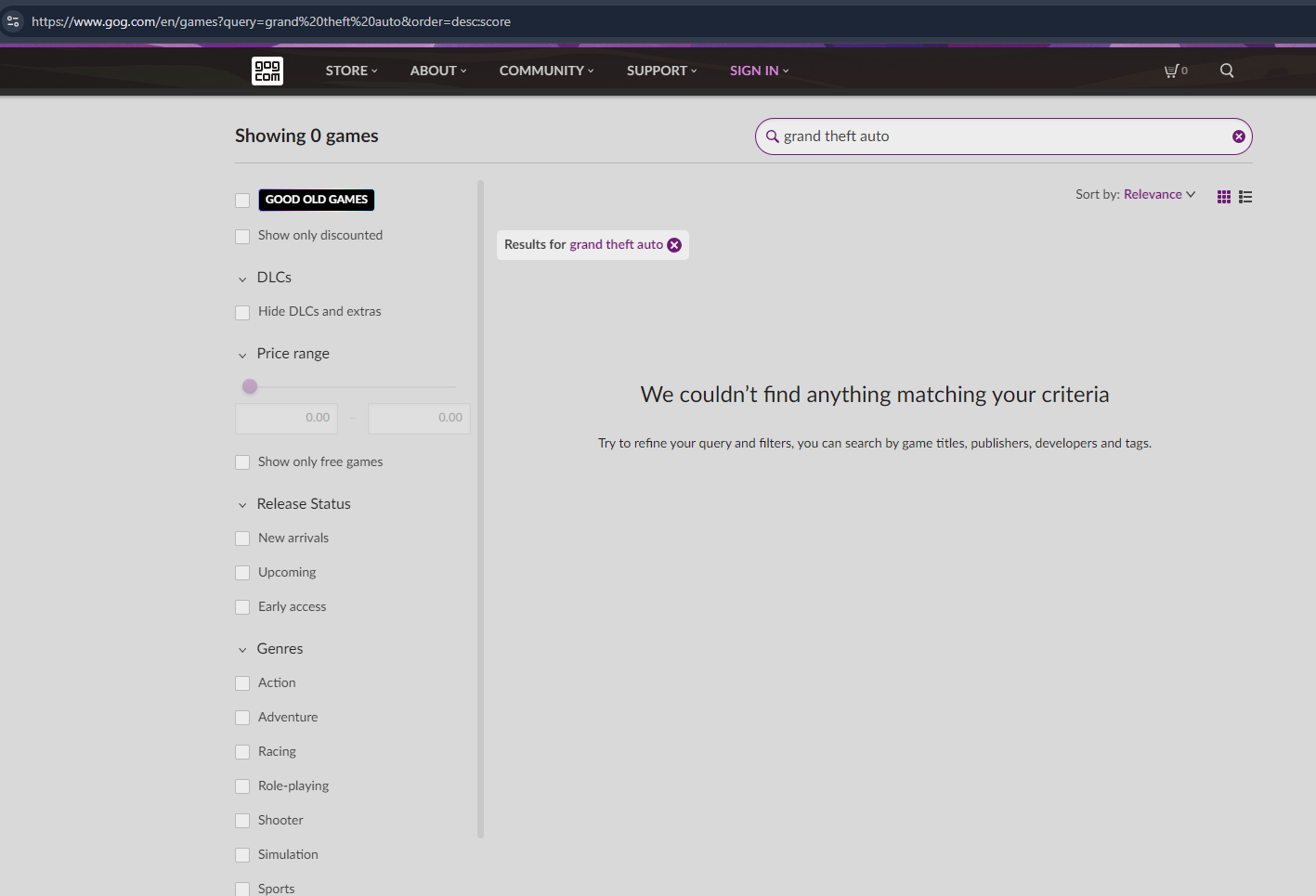Image resolution: width=1316 pixels, height=896 pixels.
Task: Check the Simulation genre
Action: [242, 855]
